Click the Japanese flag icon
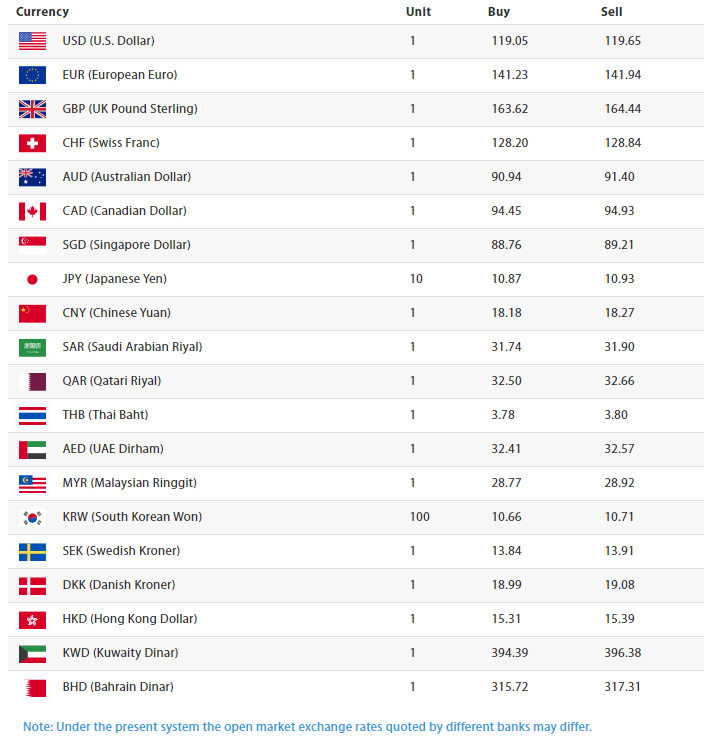 32,280
